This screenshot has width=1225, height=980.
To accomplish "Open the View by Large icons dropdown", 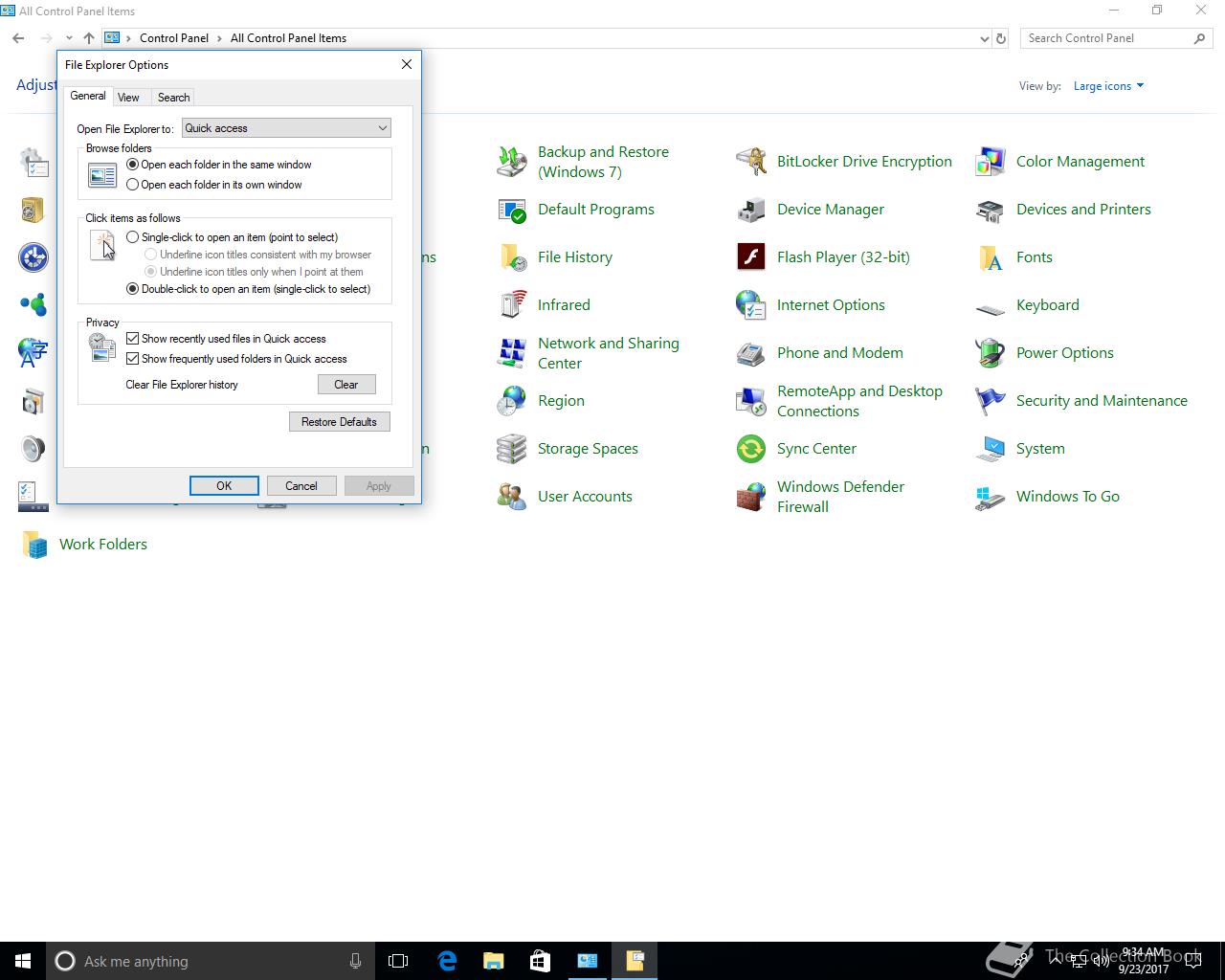I will (1108, 86).
